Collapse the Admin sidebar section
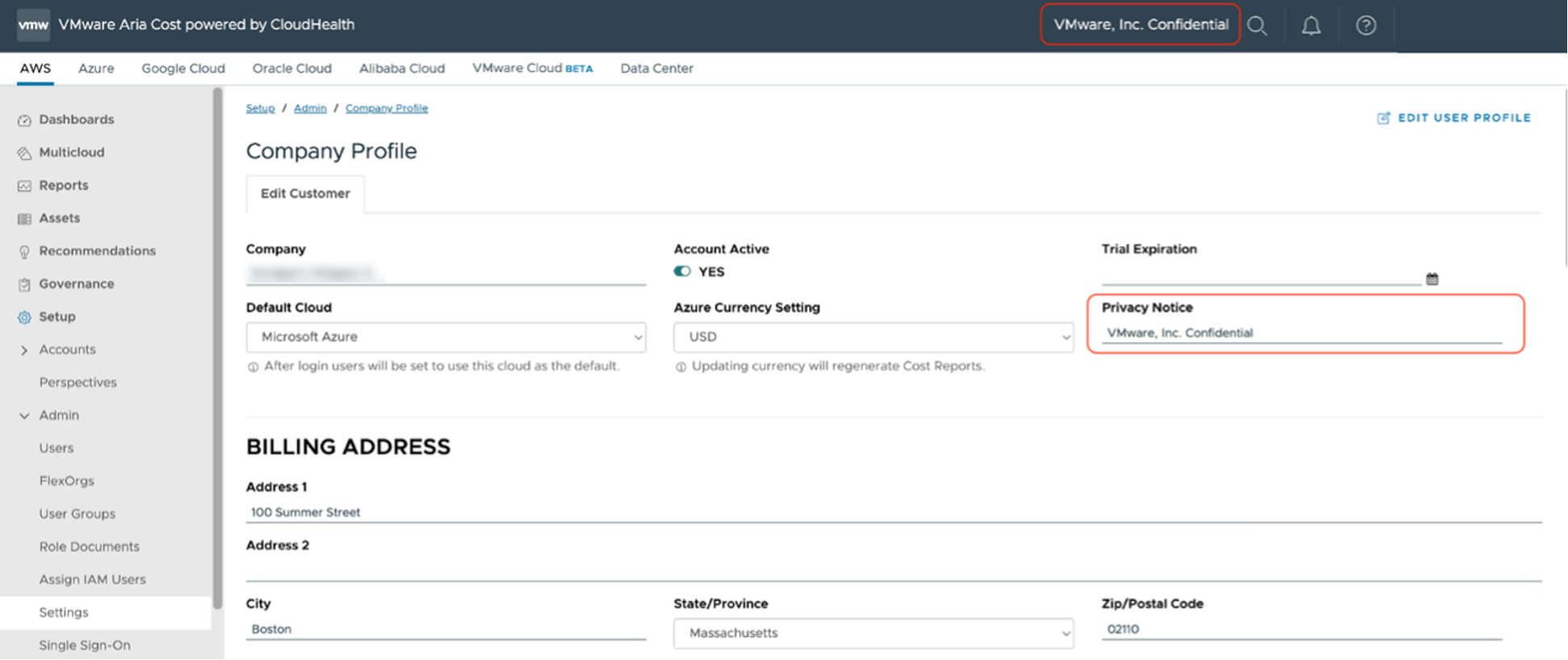1568x660 pixels. [24, 416]
